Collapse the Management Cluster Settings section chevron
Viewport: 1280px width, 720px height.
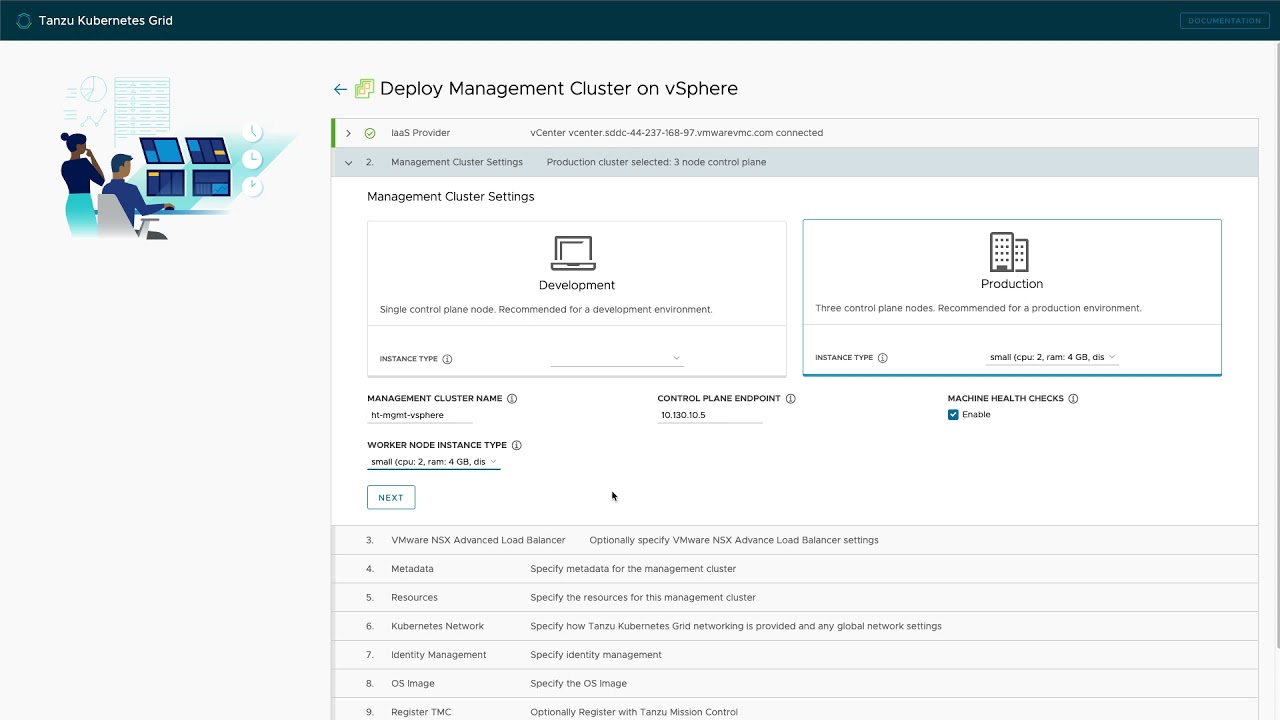pos(348,162)
